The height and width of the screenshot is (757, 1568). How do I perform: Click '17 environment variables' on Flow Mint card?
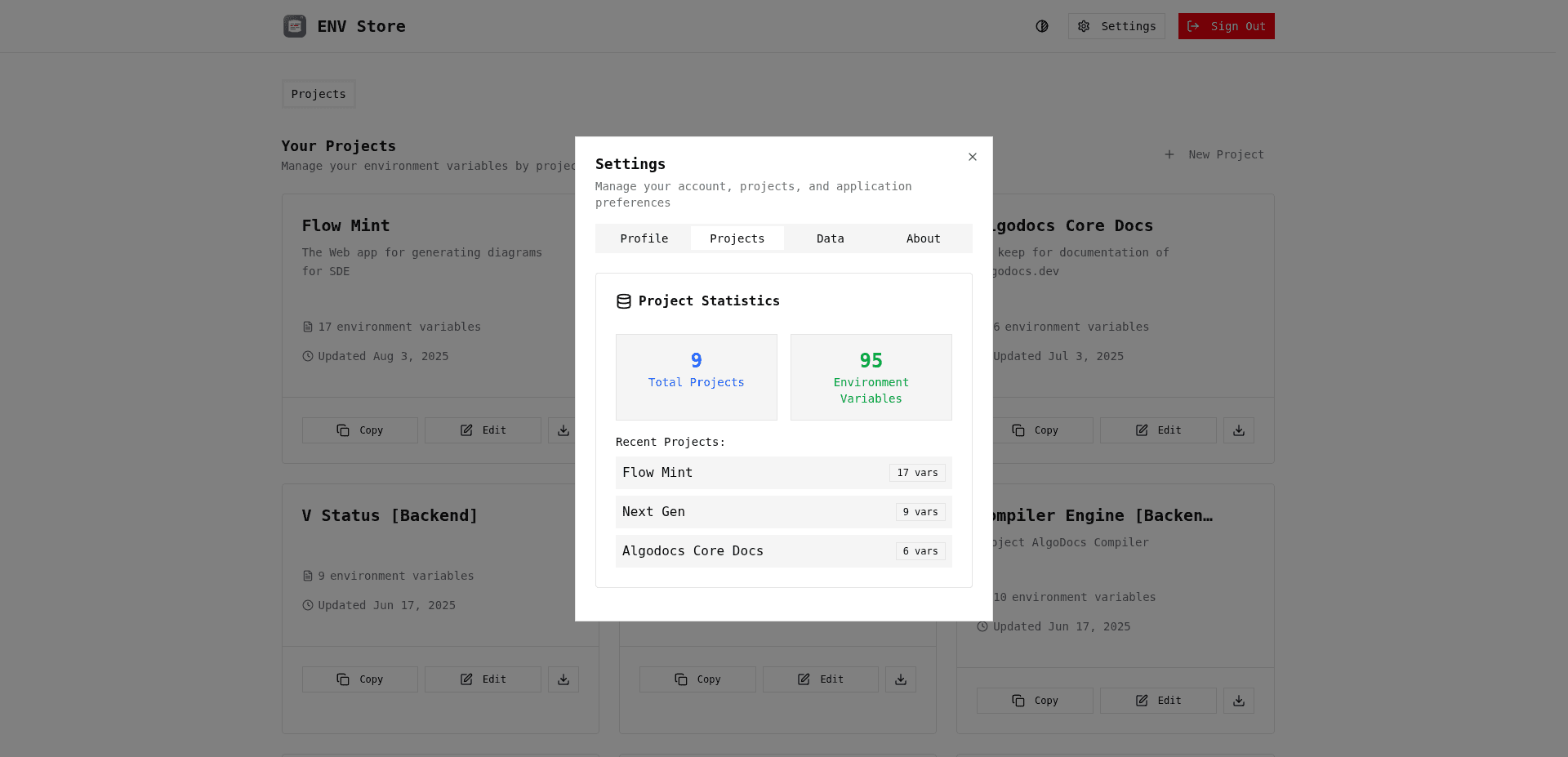(x=399, y=327)
